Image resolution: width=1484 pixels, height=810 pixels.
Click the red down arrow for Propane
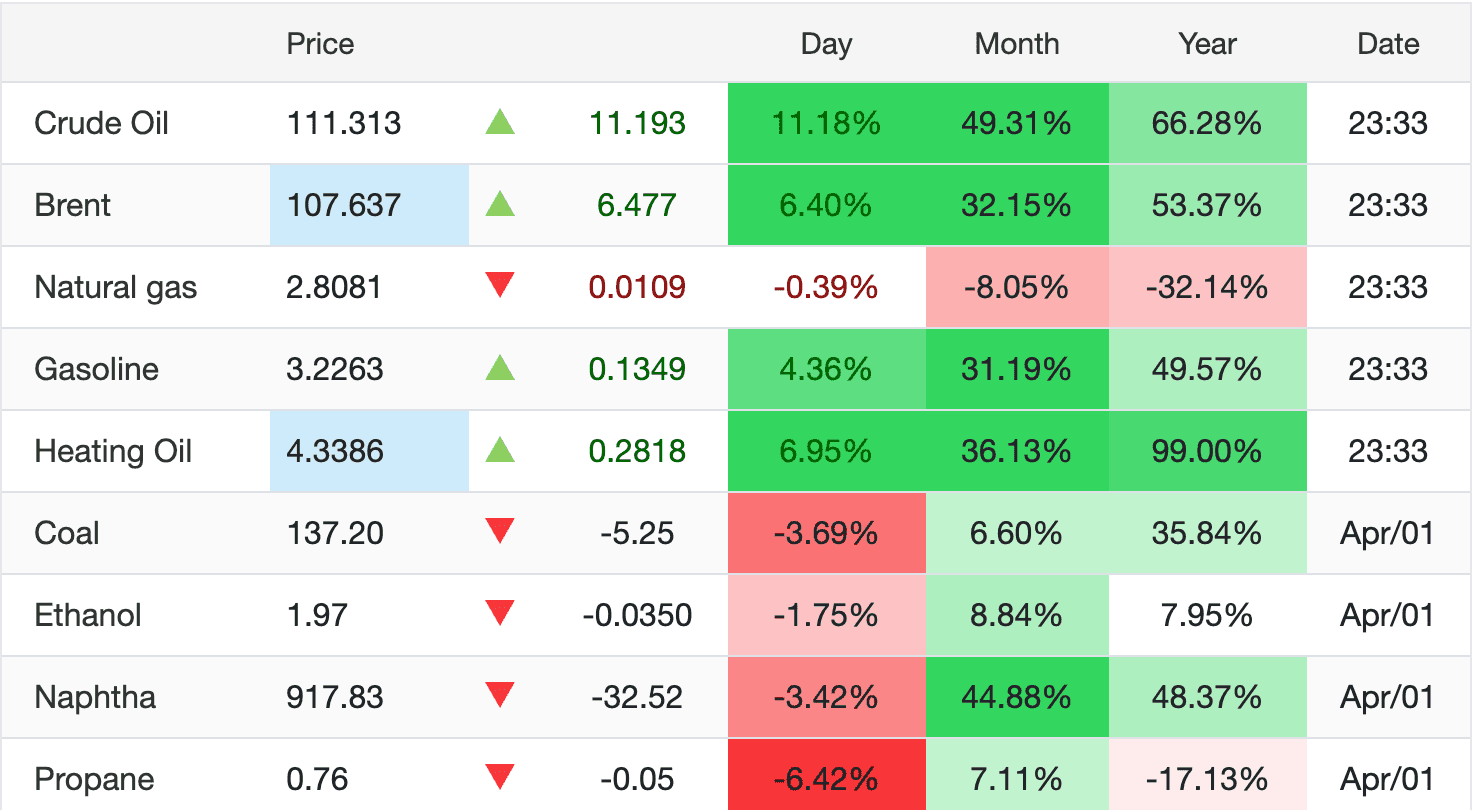(500, 778)
